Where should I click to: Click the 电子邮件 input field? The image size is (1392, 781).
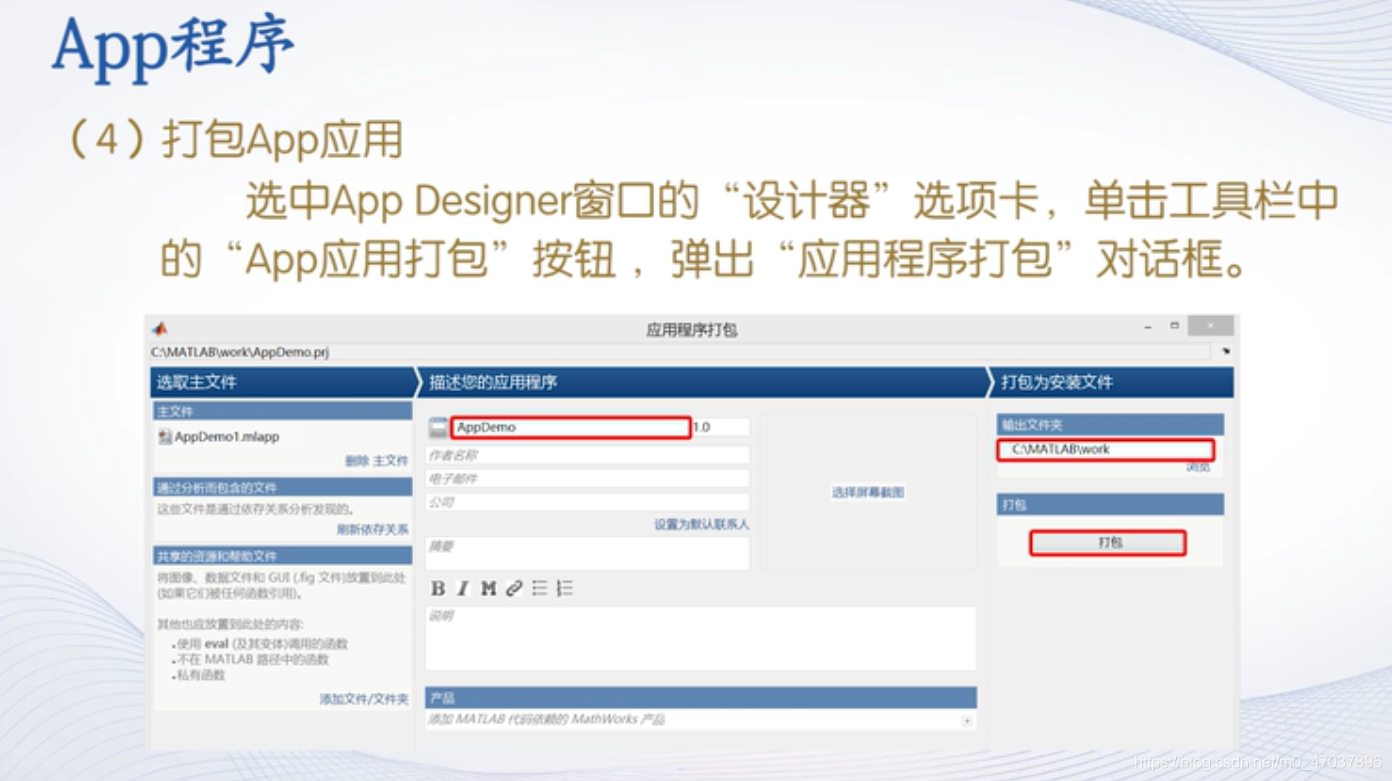click(587, 479)
